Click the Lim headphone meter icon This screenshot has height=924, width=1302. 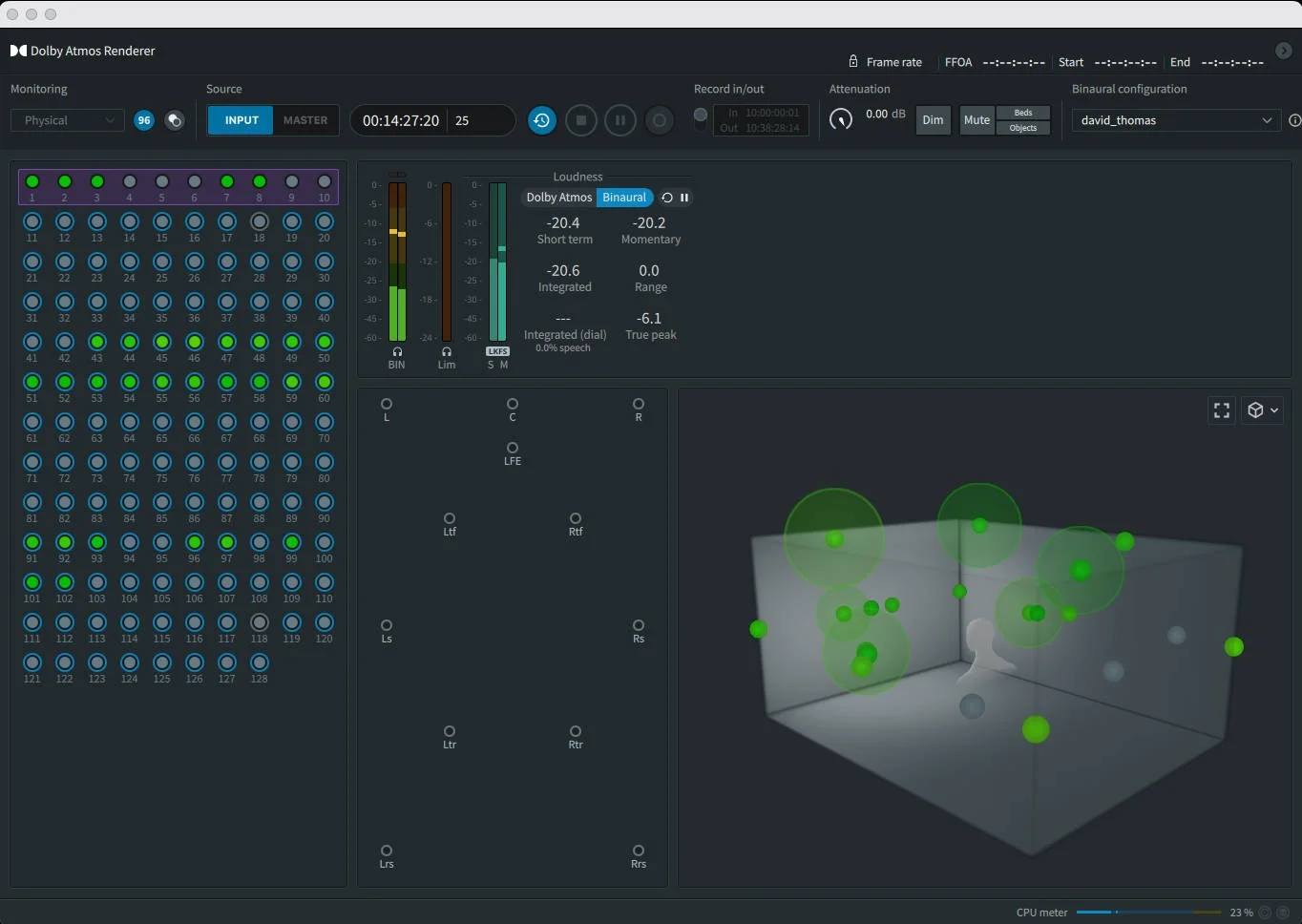point(446,351)
